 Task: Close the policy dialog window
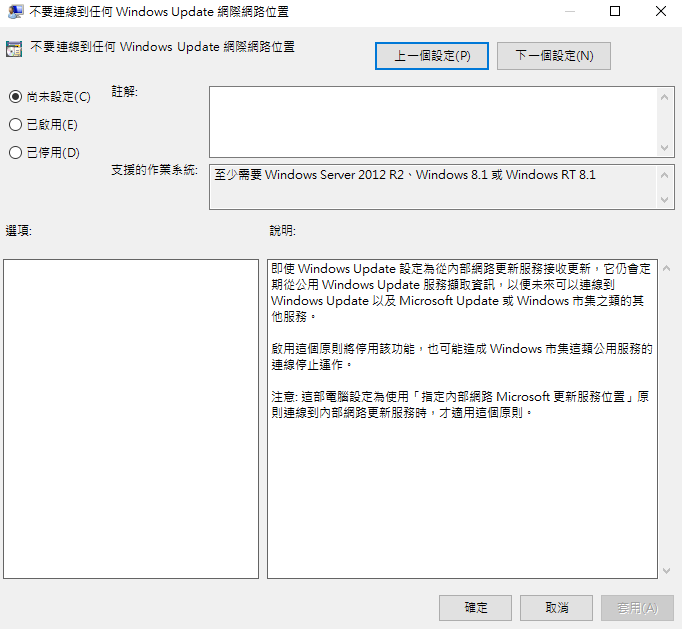coord(661,11)
